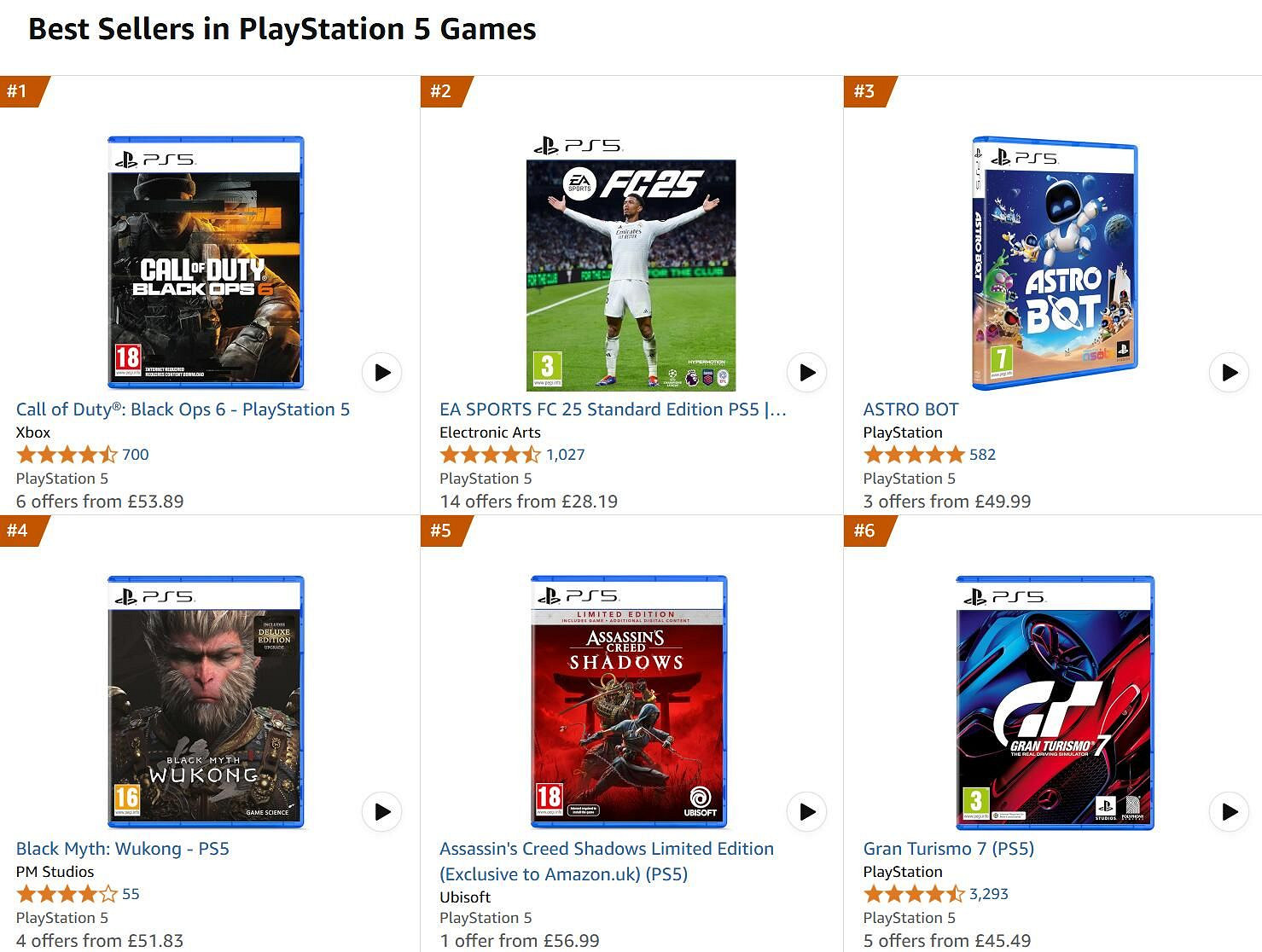Click the Astro Bot box art
The image size is (1262, 952).
1055,262
